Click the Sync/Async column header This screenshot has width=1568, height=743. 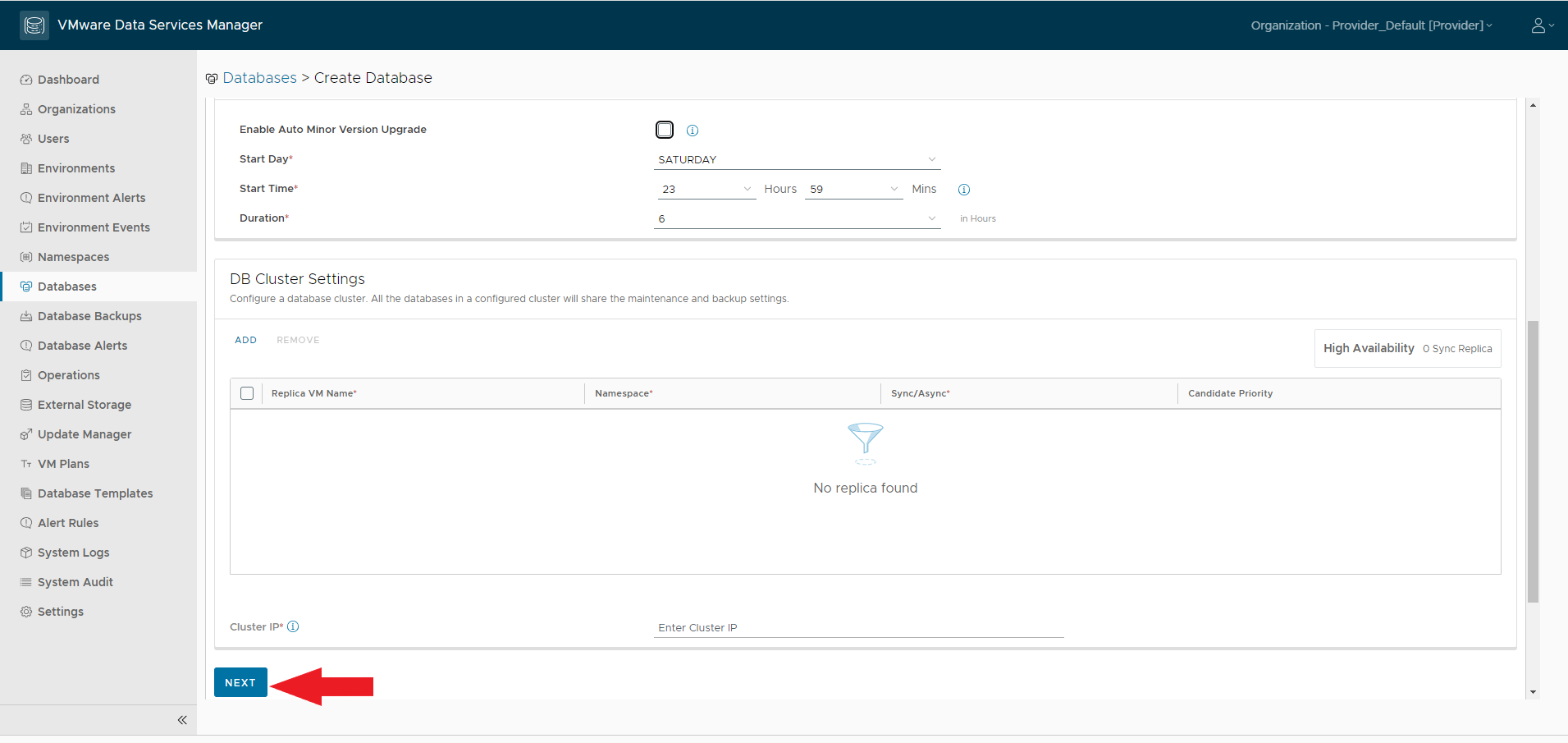click(x=921, y=393)
